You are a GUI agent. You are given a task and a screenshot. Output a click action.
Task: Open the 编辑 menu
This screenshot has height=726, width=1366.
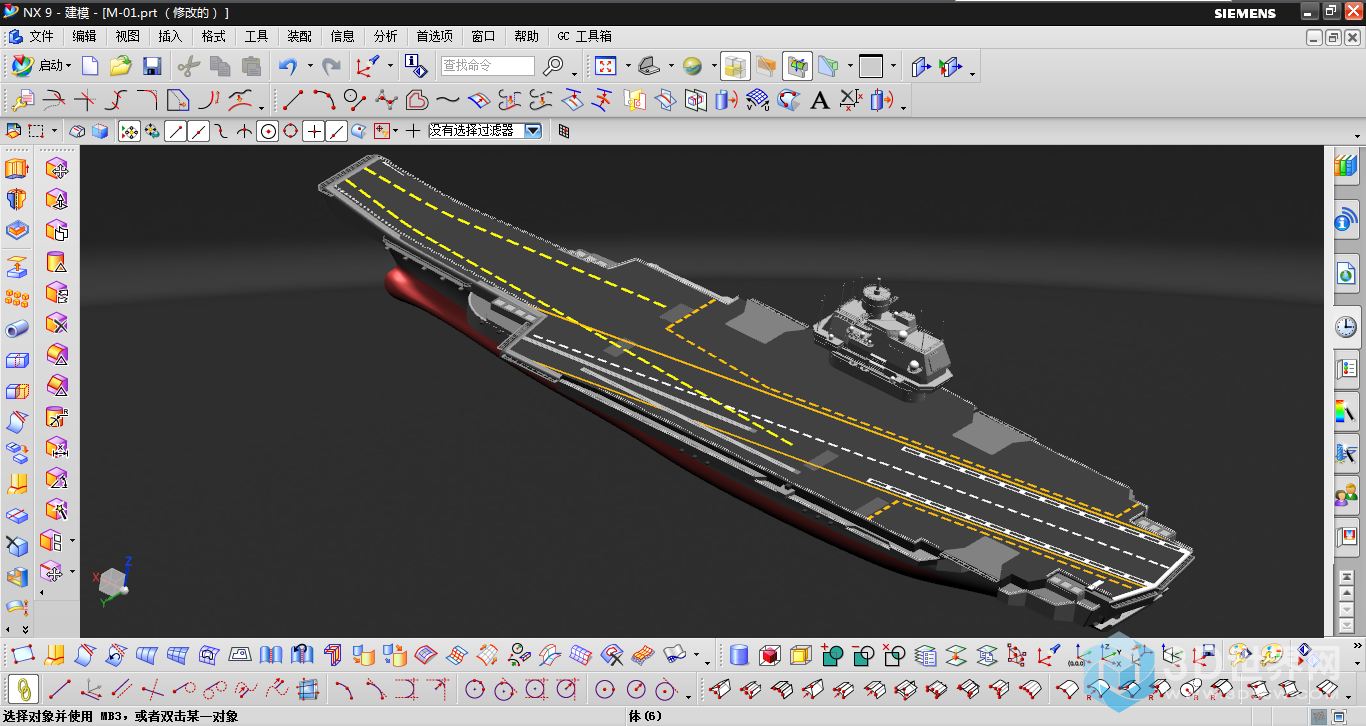84,36
